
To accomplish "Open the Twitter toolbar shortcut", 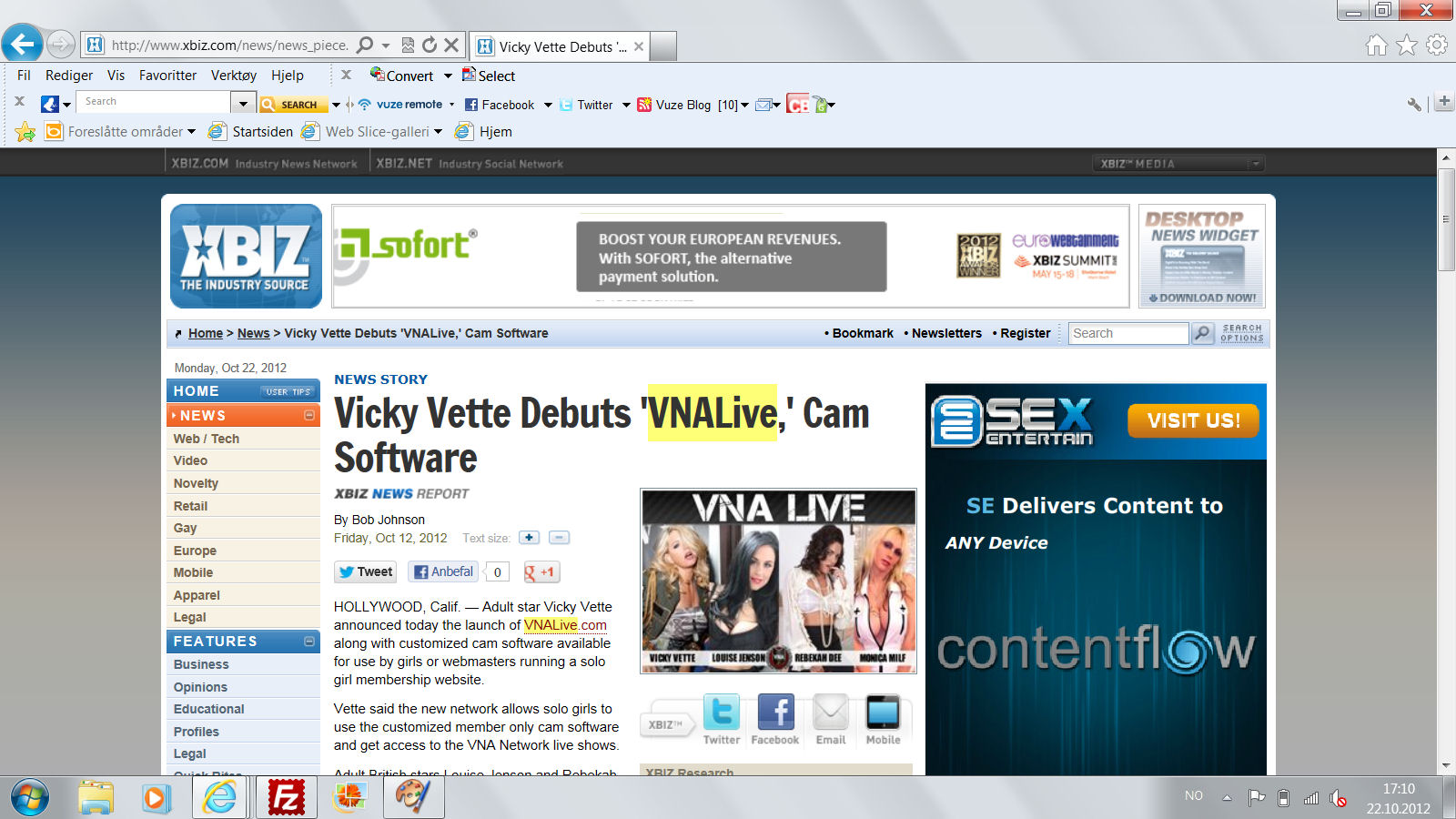I will (586, 105).
